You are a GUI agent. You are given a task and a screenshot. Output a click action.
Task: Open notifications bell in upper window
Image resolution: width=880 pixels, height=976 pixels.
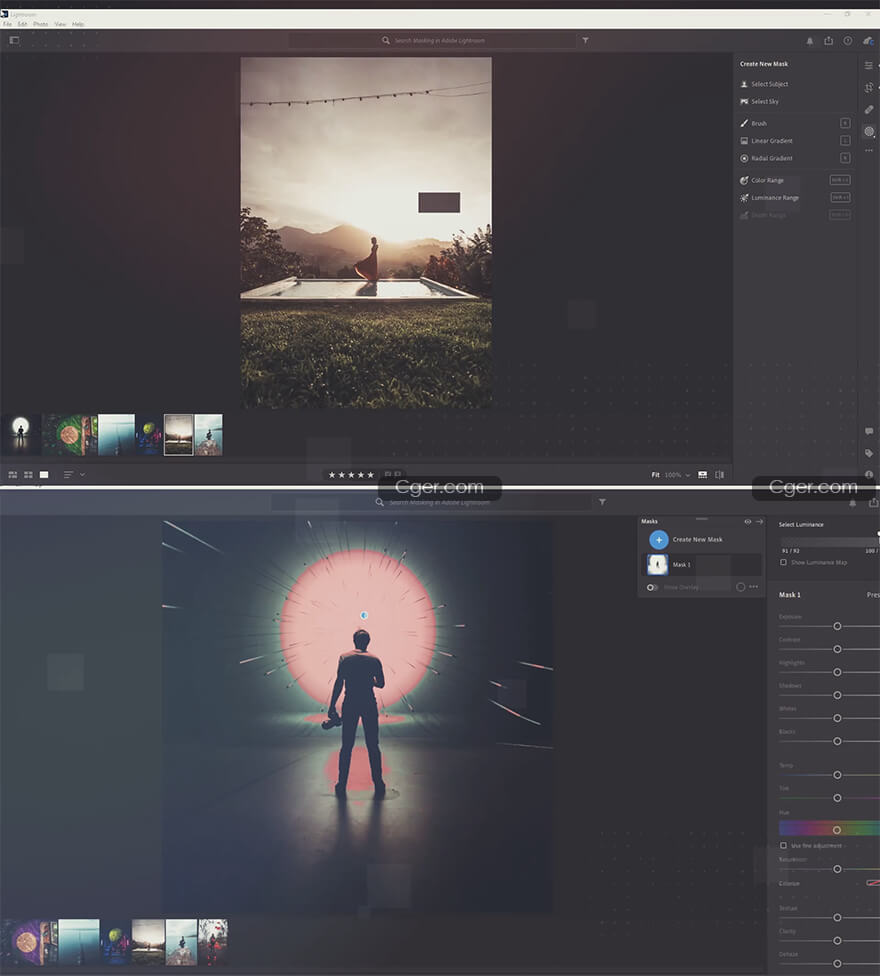tap(810, 41)
